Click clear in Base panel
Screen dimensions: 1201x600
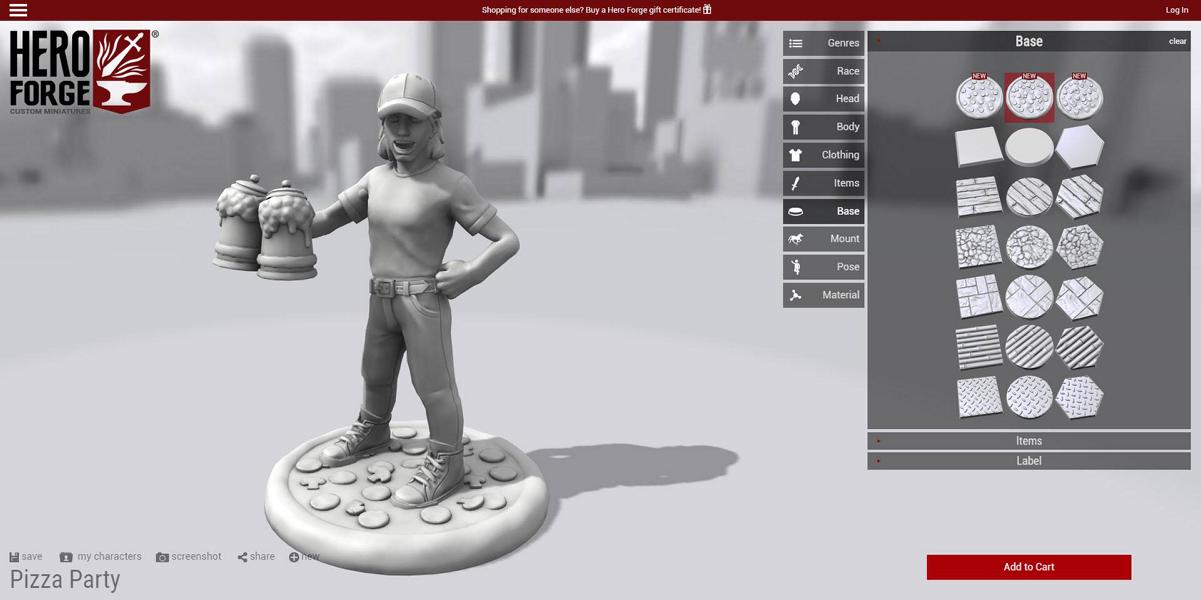(x=1177, y=41)
